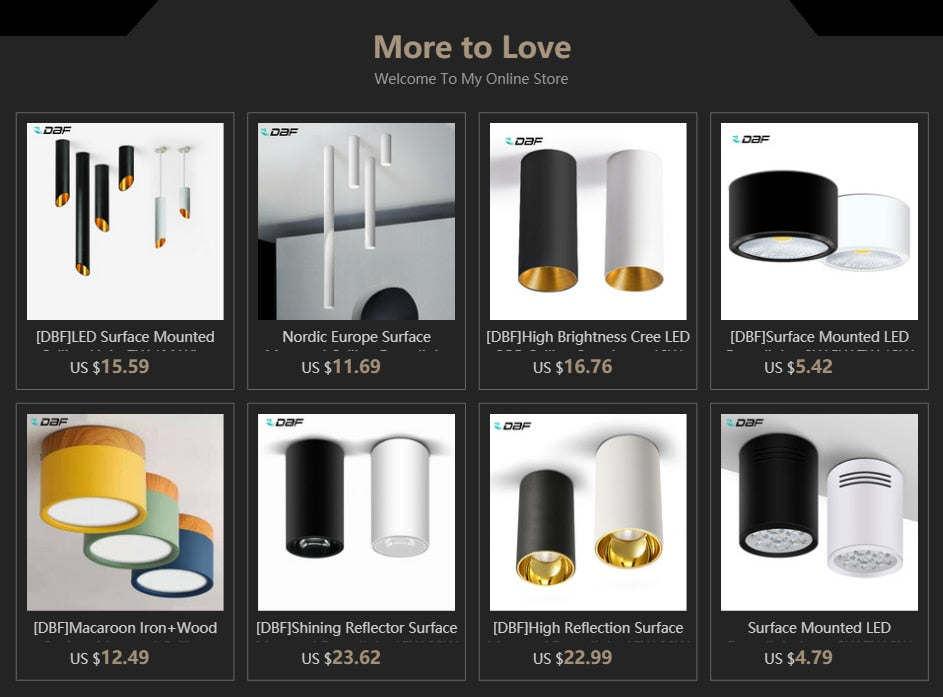
Task: Select the US $4.79 price label
Action: 798,657
